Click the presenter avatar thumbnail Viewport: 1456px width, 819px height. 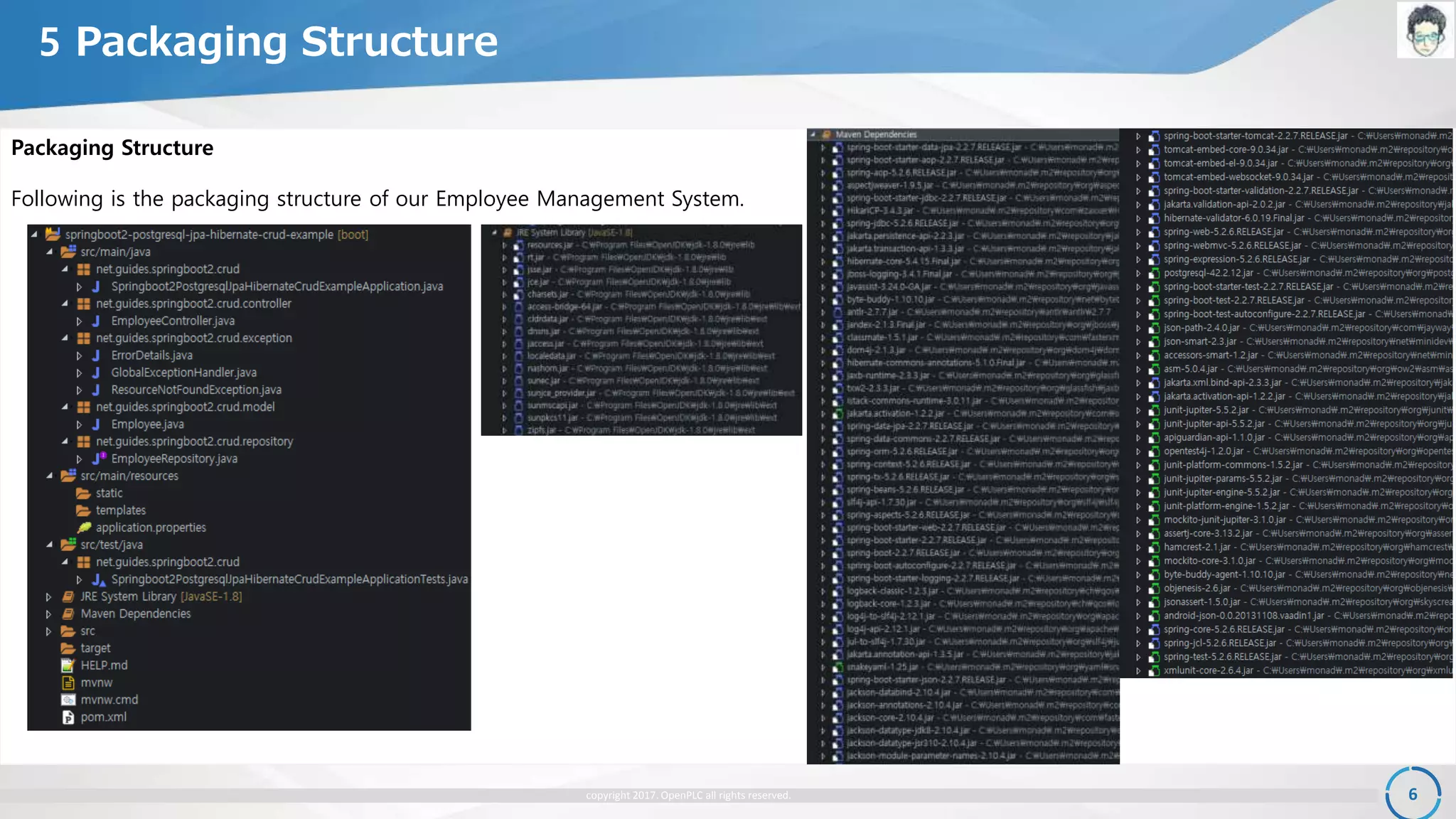(x=1425, y=30)
